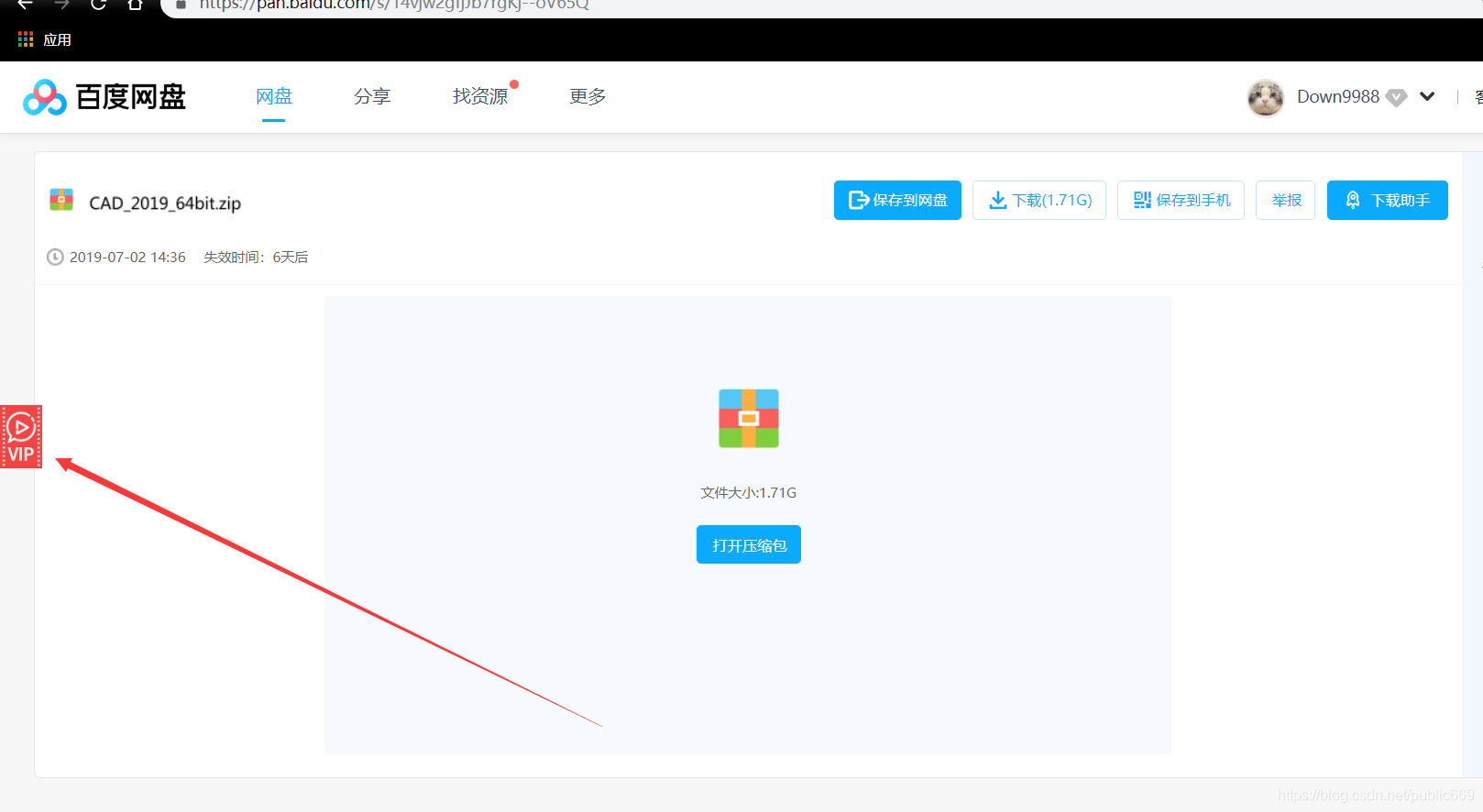Click the zip file icon beside CAD_2019_64bit.zip

coord(61,200)
